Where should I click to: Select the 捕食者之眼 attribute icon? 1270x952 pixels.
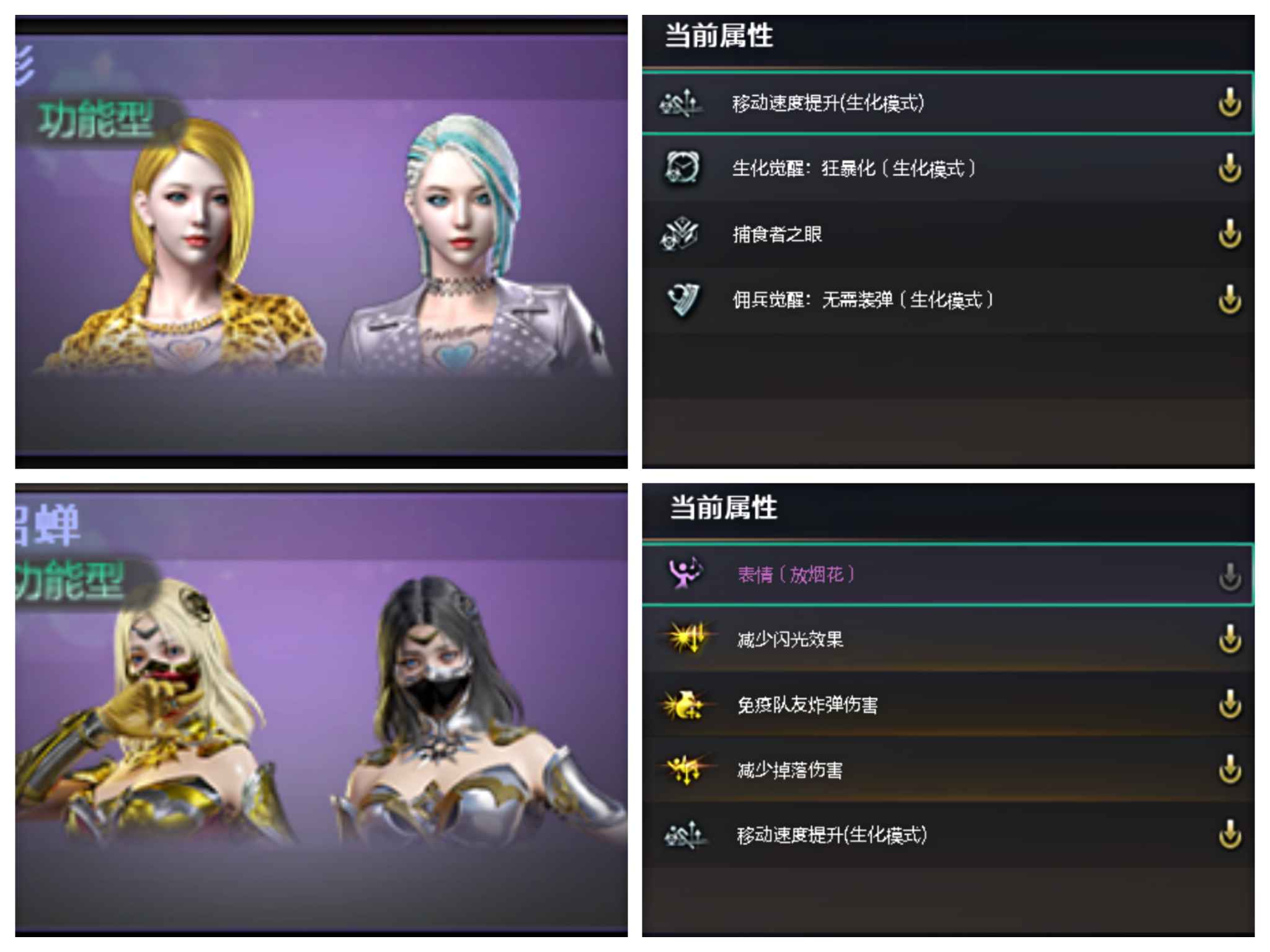coord(680,234)
